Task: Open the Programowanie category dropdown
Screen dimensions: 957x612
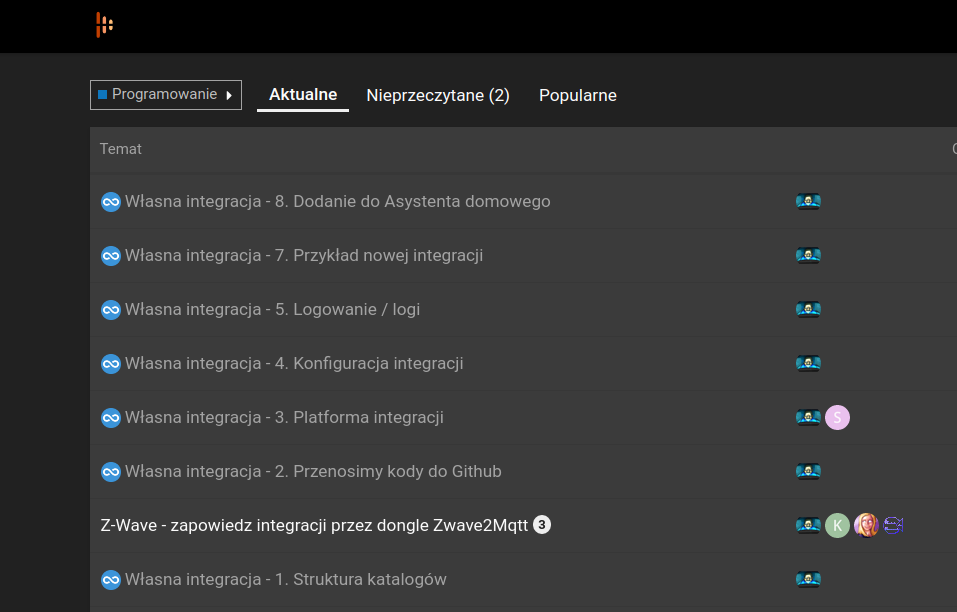Action: tap(166, 95)
